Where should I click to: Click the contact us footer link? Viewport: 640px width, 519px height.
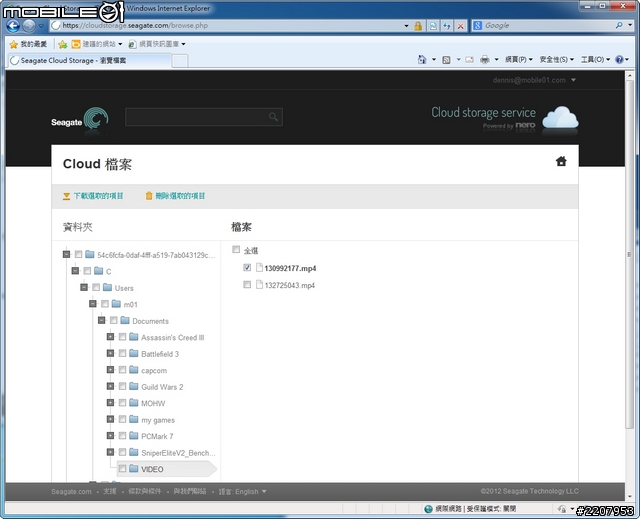[x=190, y=491]
